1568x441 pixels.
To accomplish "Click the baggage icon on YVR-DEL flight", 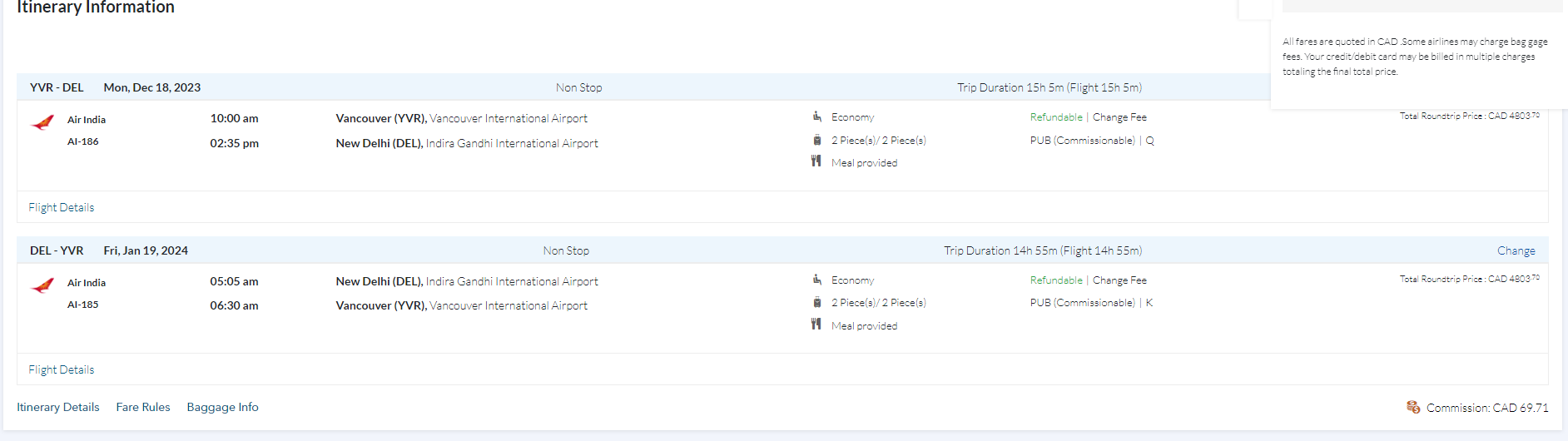I will click(x=817, y=140).
